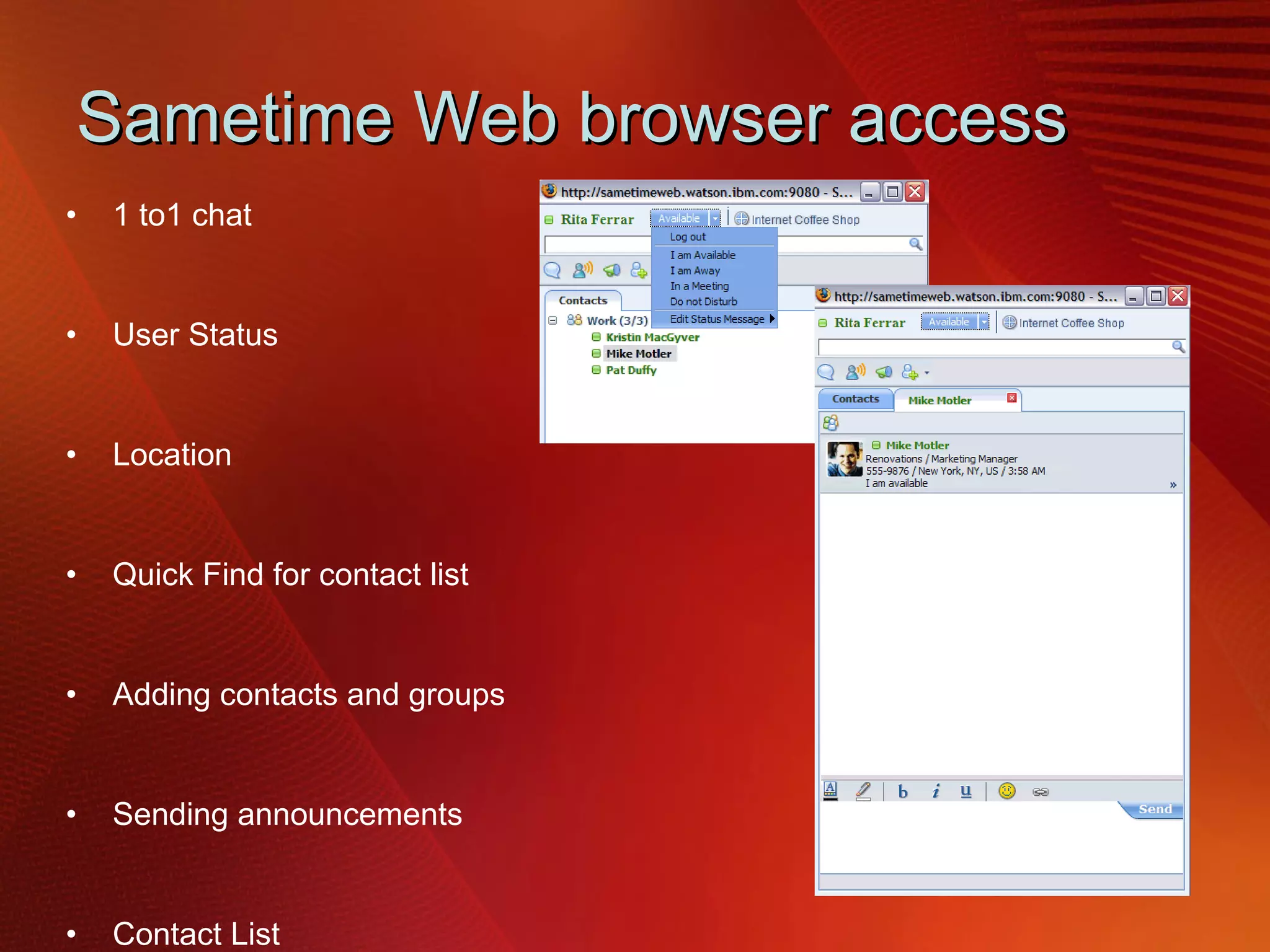Click the insert link icon in the chat toolbar
The width and height of the screenshot is (1270, 952).
click(x=1041, y=791)
